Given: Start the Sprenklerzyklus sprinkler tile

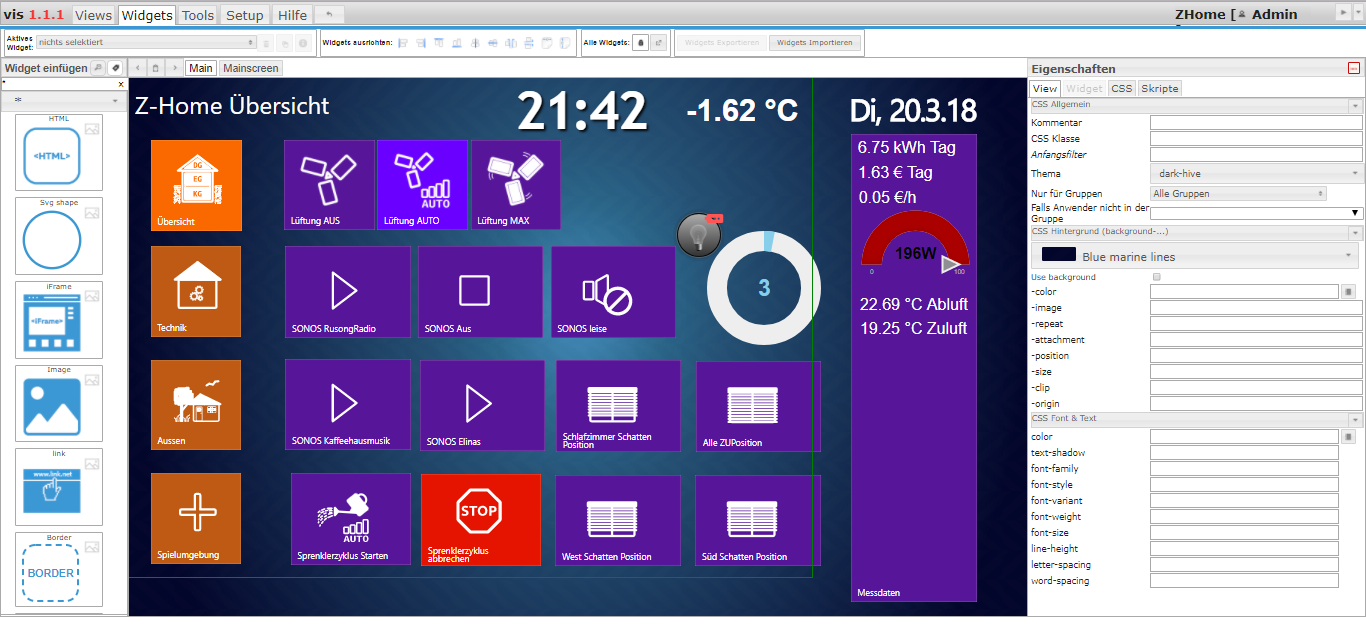Looking at the screenshot, I should pyautogui.click(x=350, y=519).
